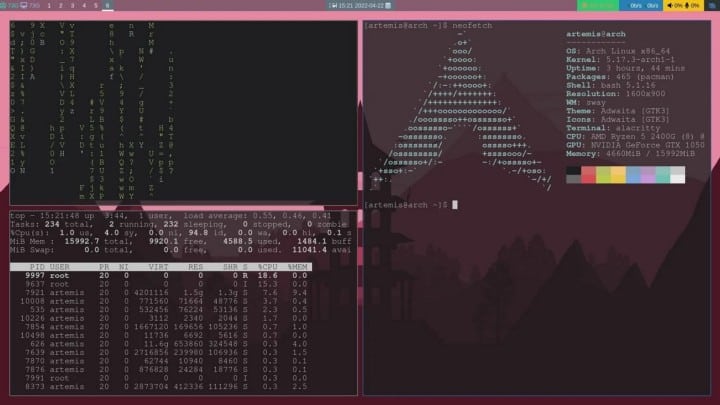Click the 'Tasks: 234 total' summary line
The image size is (720, 405).
(x=178, y=225)
